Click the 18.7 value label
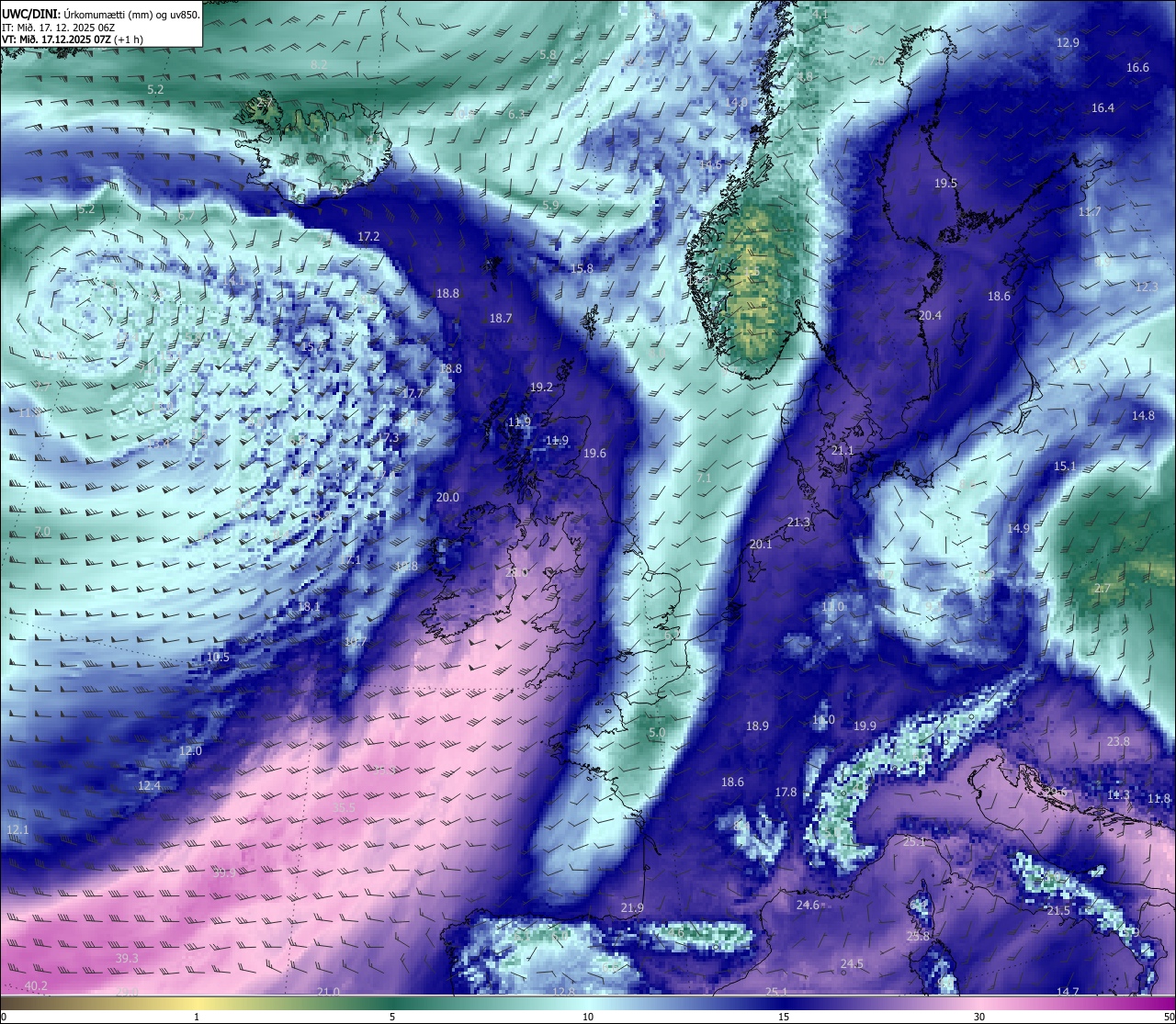 click(x=501, y=318)
